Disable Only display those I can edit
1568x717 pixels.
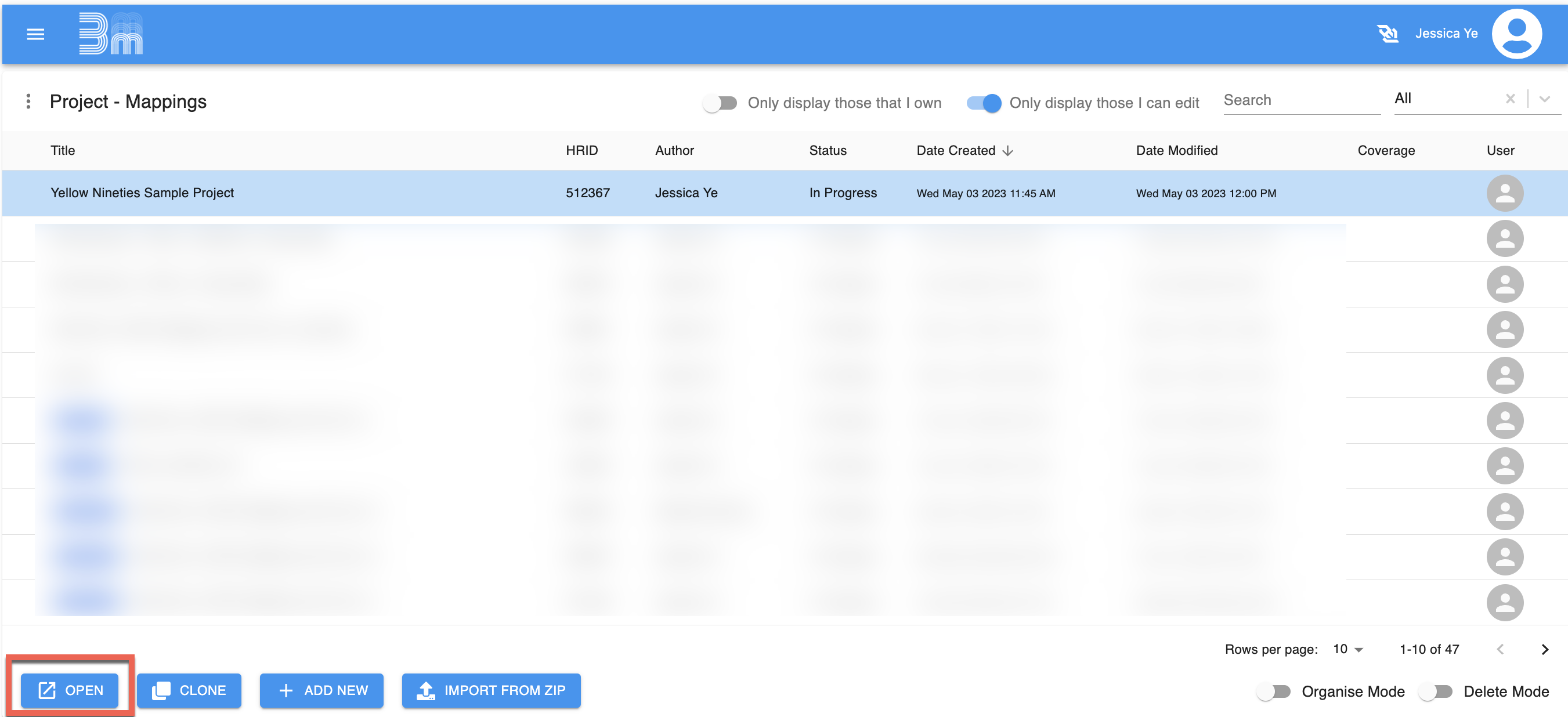coord(984,103)
